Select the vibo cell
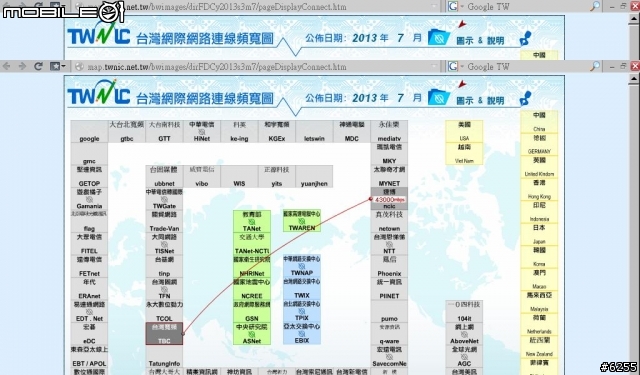Screen dimensions: 640x375 (202, 176)
